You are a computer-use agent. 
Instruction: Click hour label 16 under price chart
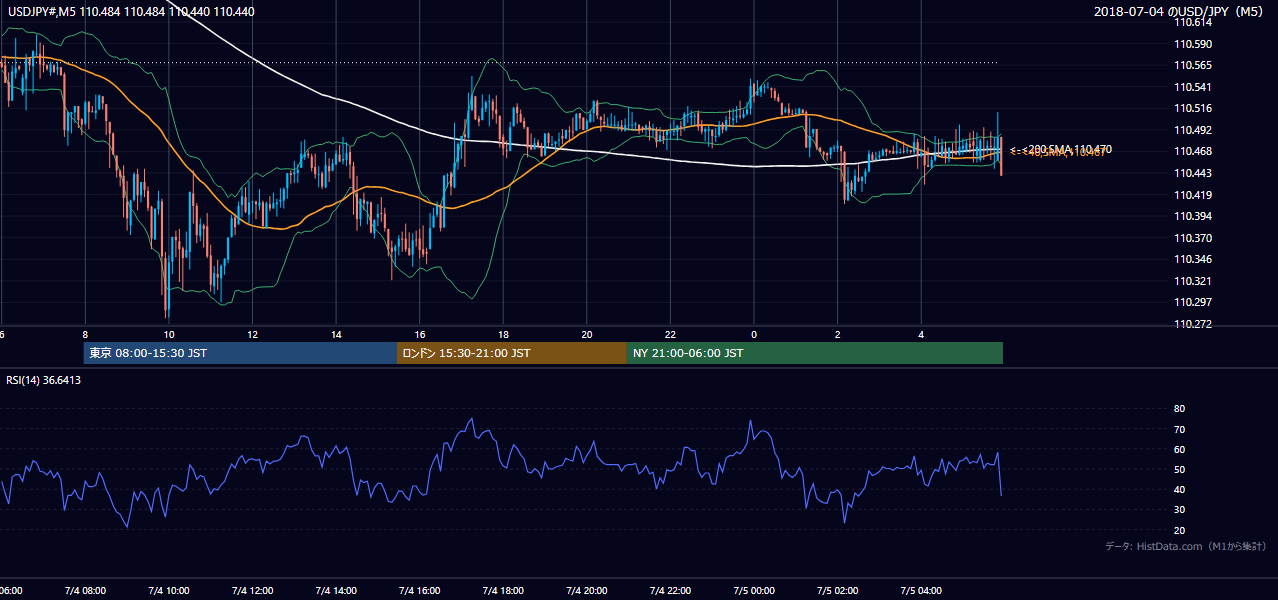420,334
